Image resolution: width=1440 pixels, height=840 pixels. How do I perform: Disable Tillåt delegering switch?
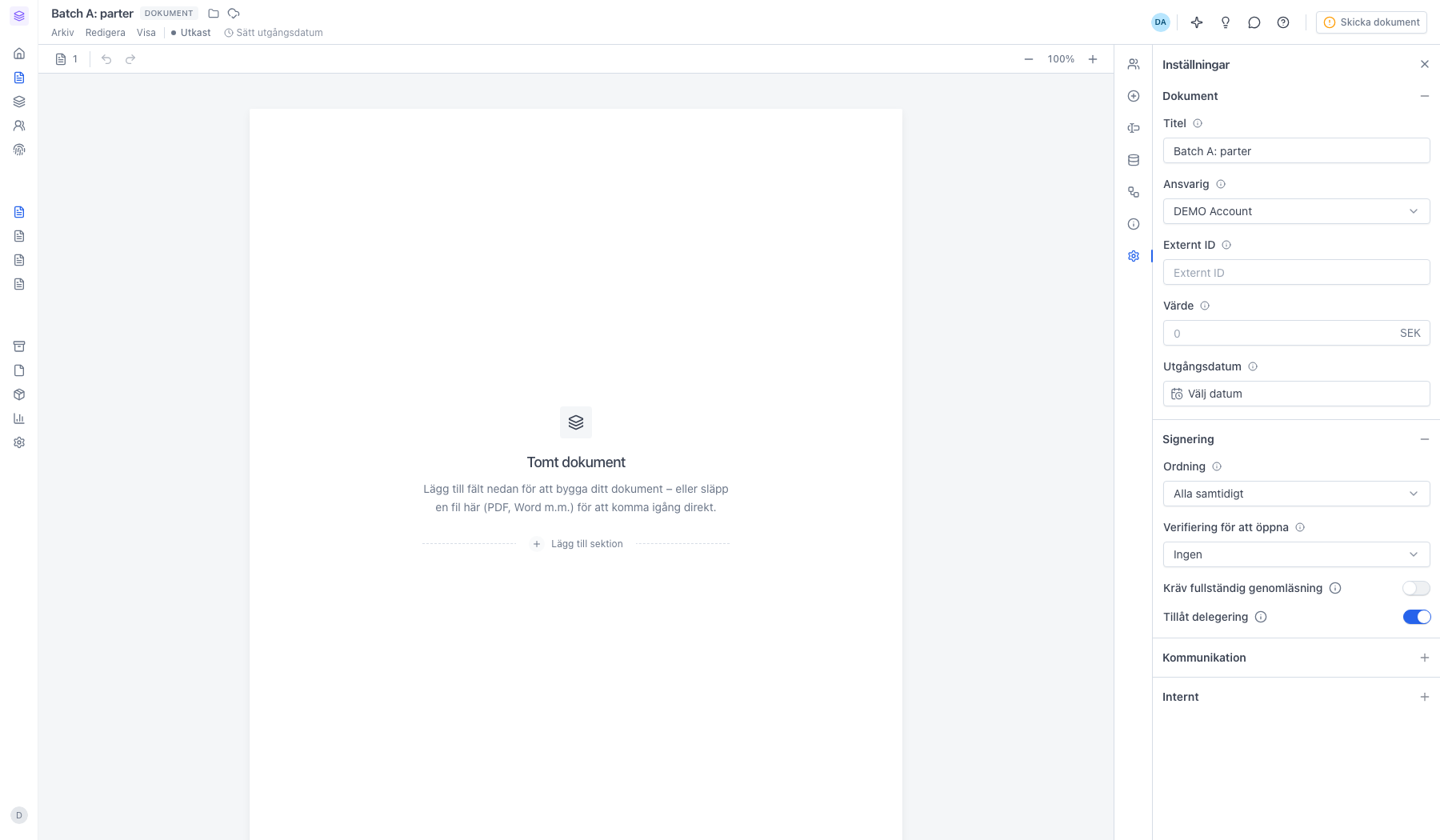(x=1416, y=617)
